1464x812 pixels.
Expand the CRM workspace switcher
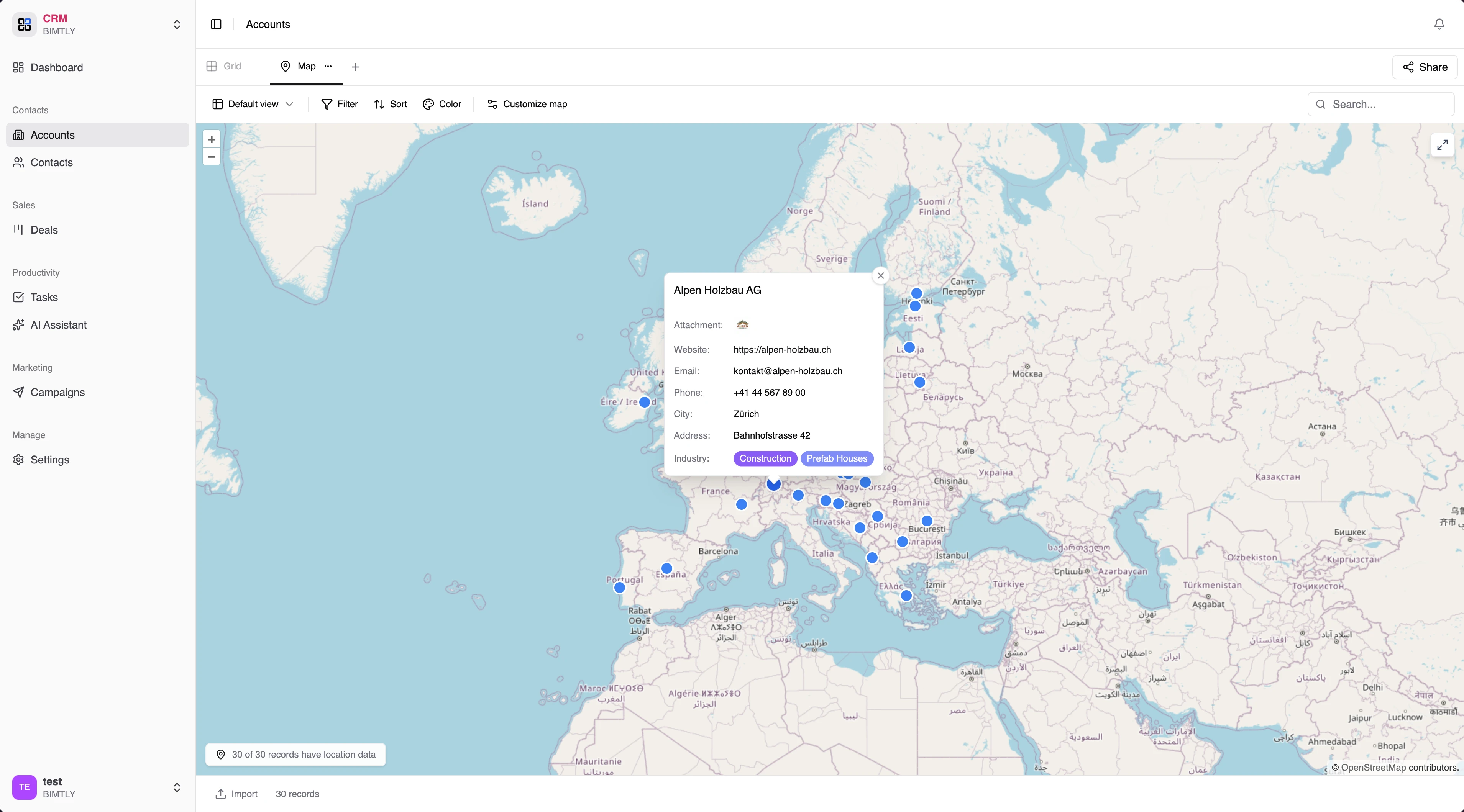point(177,25)
